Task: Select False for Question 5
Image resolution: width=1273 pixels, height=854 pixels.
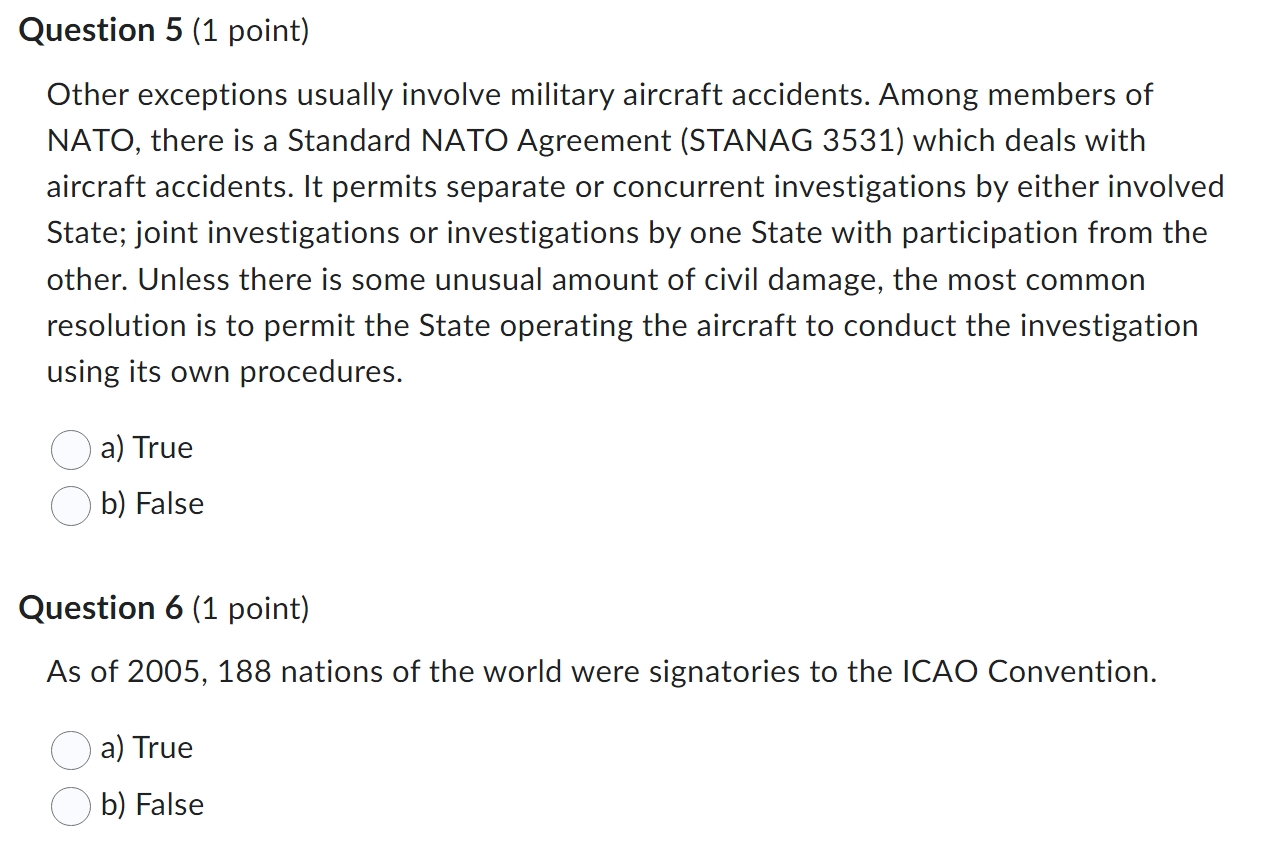Action: click(x=70, y=506)
